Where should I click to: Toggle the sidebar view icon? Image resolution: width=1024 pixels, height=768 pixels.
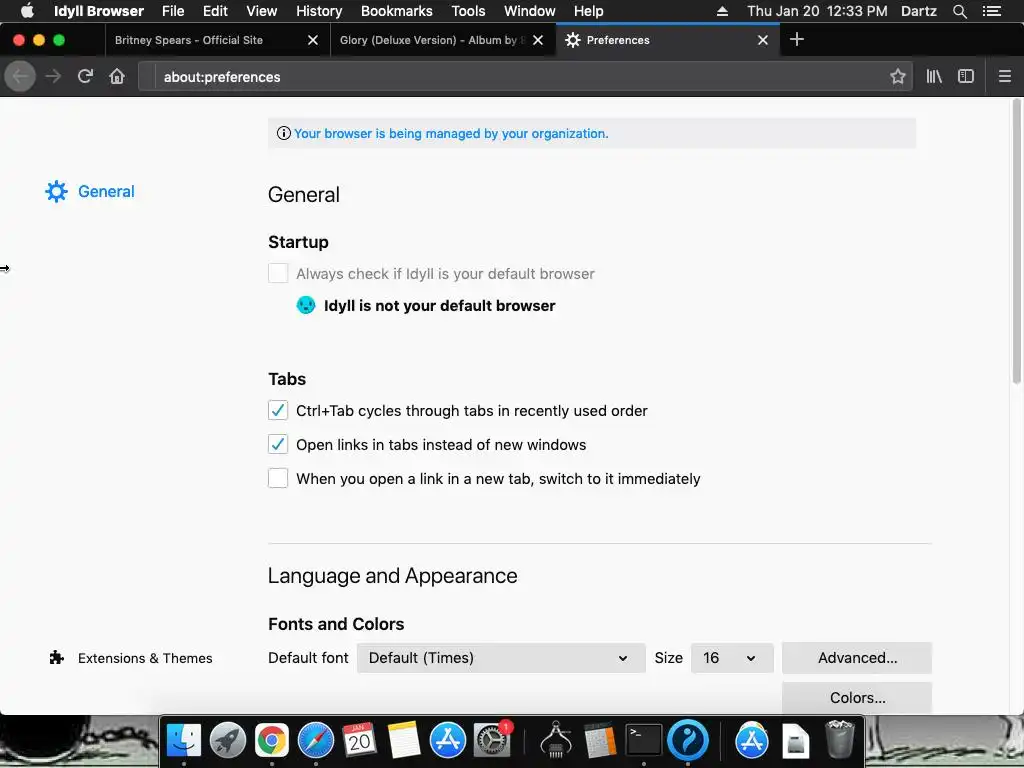[966, 76]
